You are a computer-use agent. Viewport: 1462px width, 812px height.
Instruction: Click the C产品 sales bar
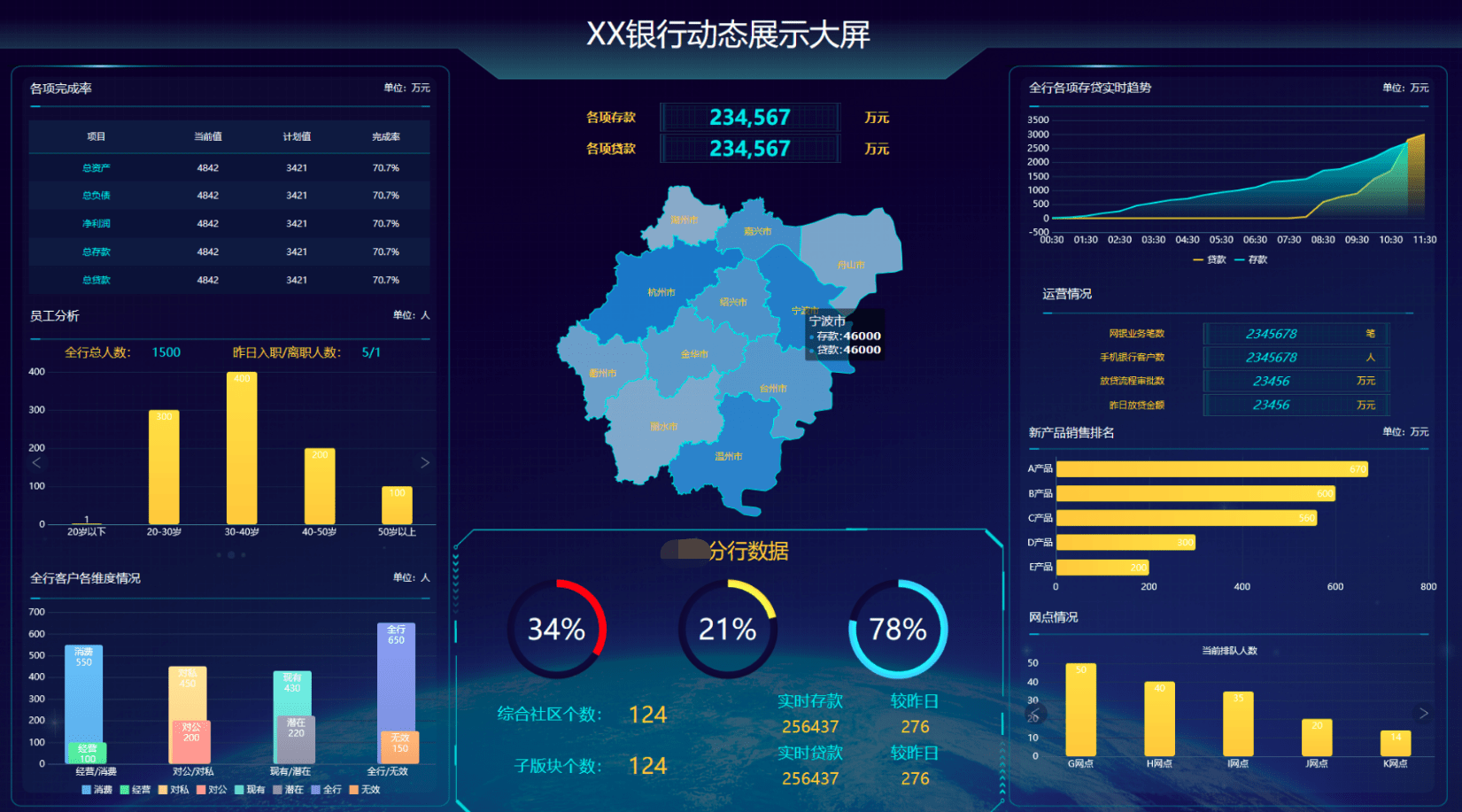coord(1187,518)
